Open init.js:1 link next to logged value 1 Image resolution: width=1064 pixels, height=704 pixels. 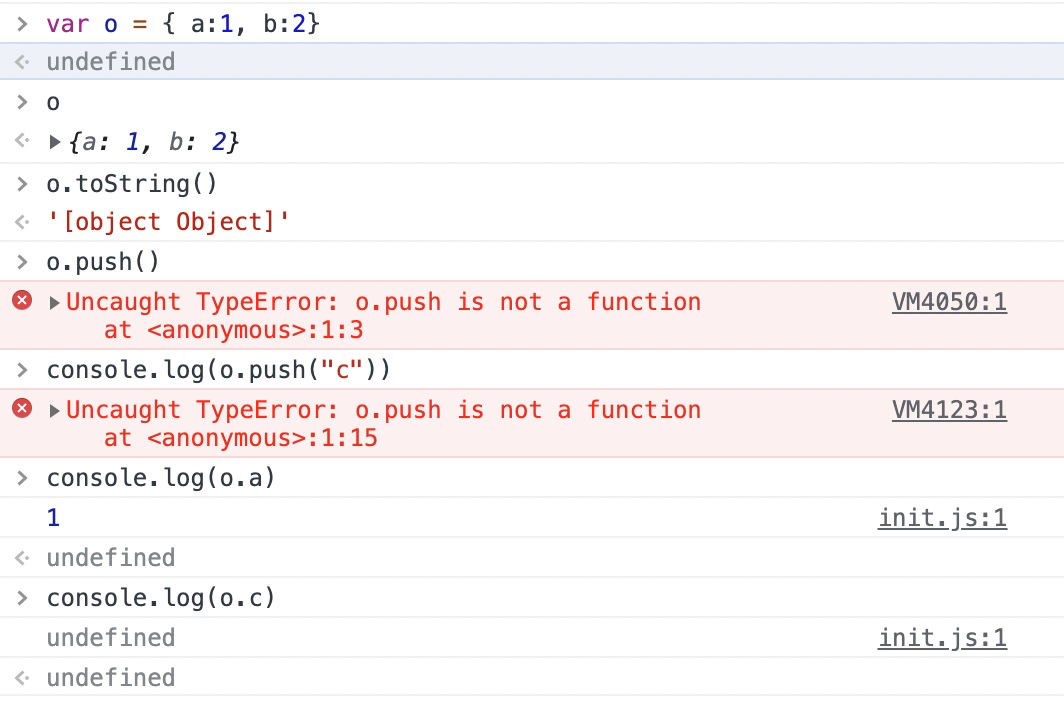pos(942,518)
